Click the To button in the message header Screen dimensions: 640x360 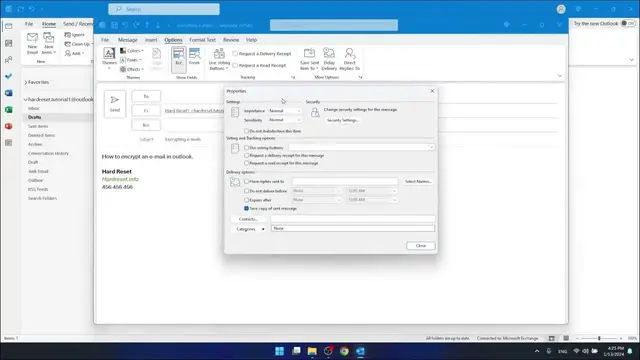pyautogui.click(x=146, y=96)
